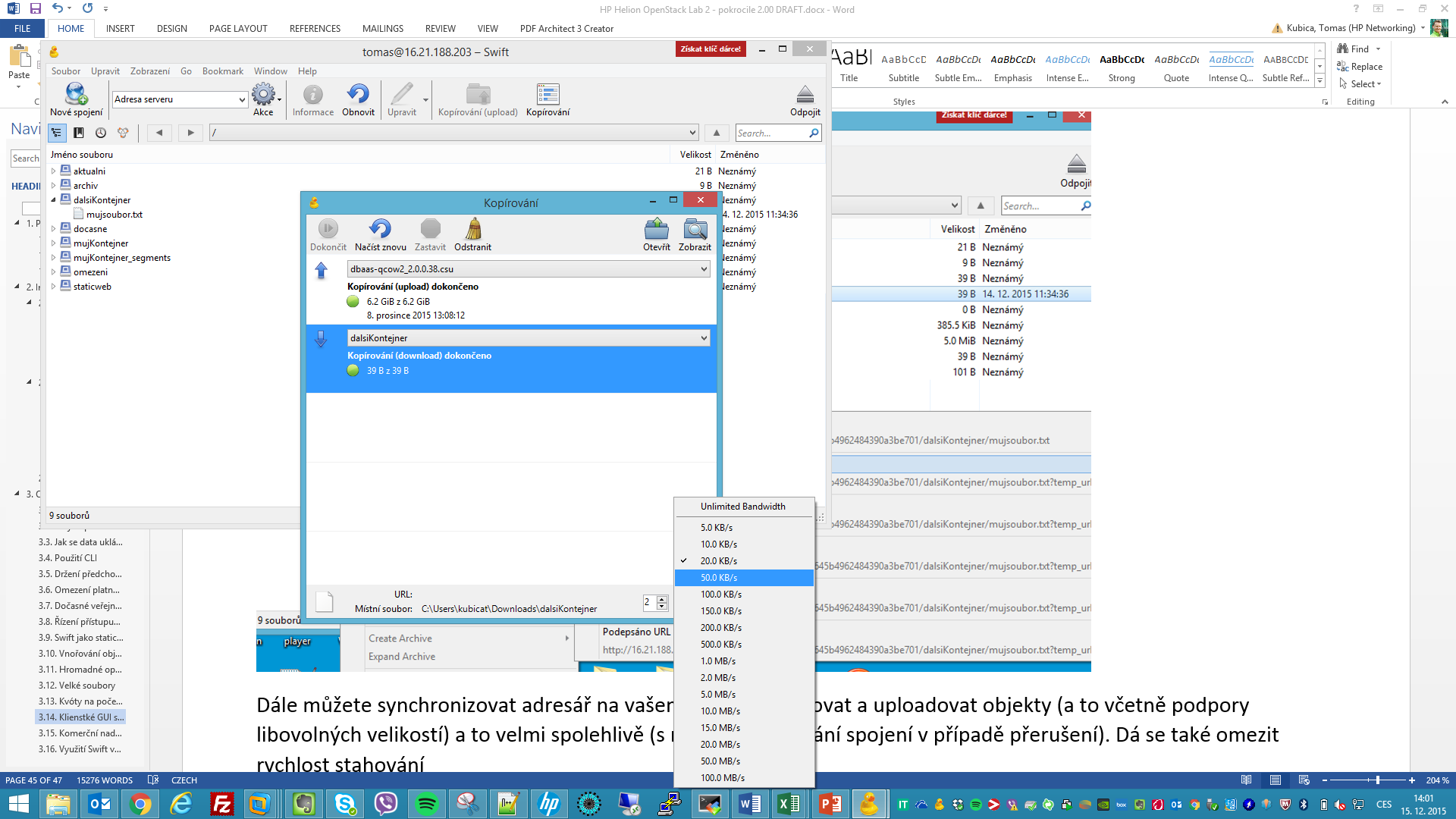Click Word Save icon in title bar
Image resolution: width=1456 pixels, height=819 pixels.
point(36,9)
